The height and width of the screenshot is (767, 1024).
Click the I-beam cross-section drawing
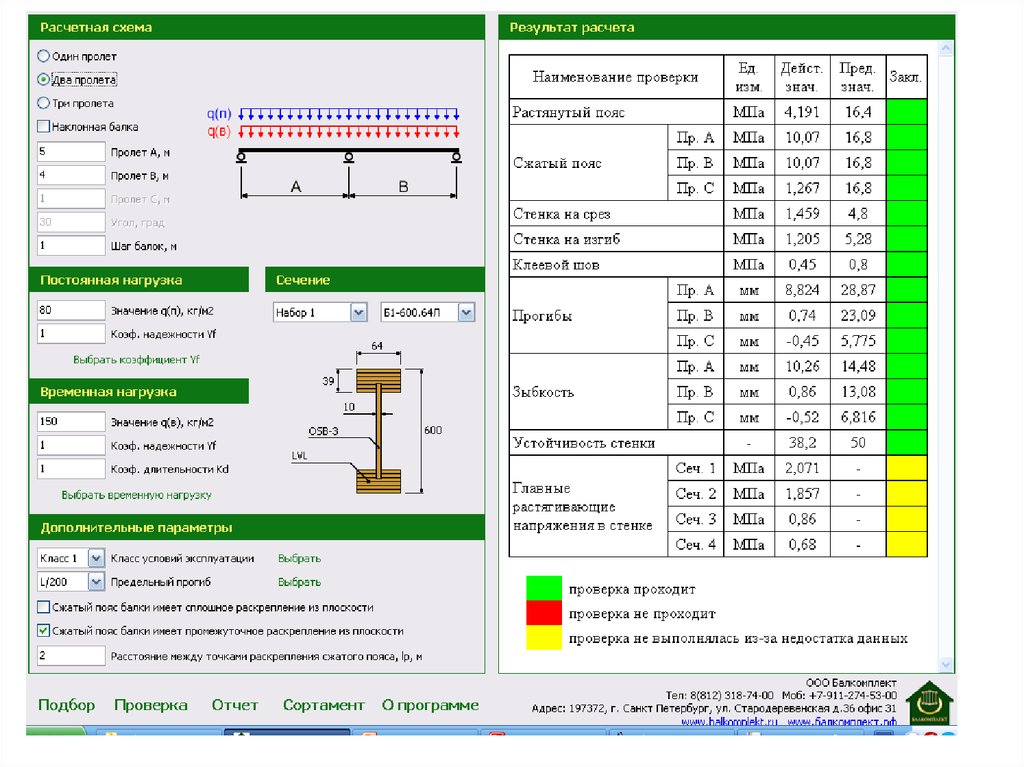(x=379, y=431)
